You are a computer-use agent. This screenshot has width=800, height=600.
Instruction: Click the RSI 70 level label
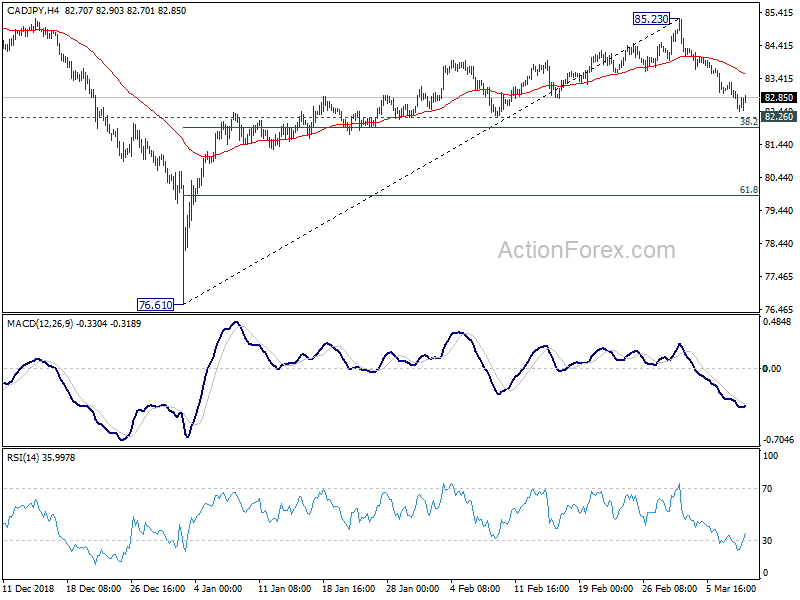(x=767, y=489)
